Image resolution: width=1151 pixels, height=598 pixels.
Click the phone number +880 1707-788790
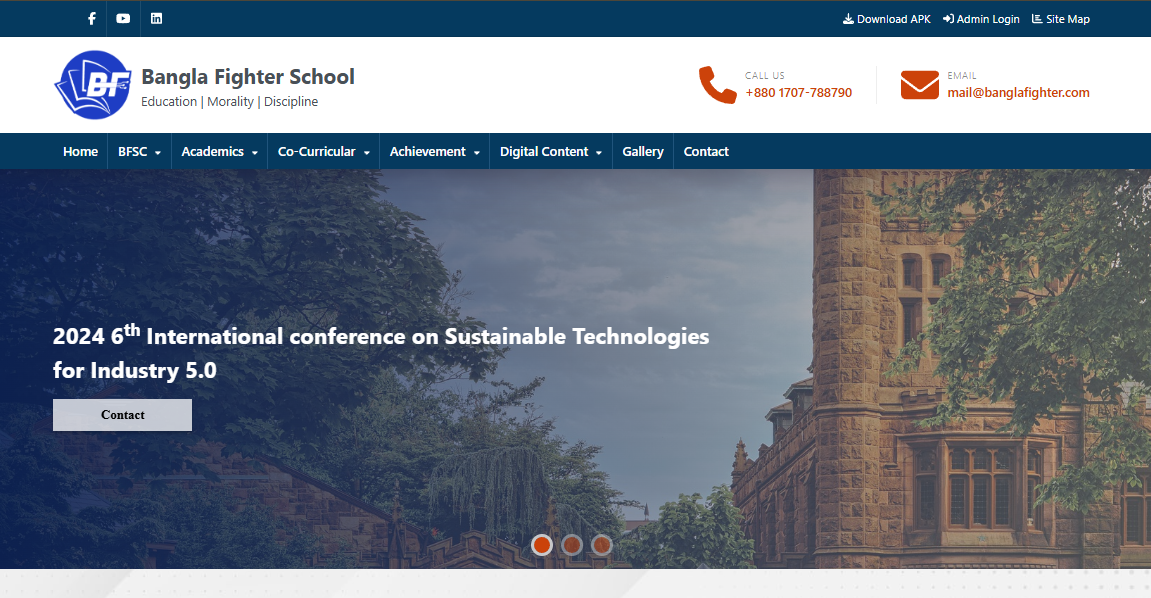798,92
